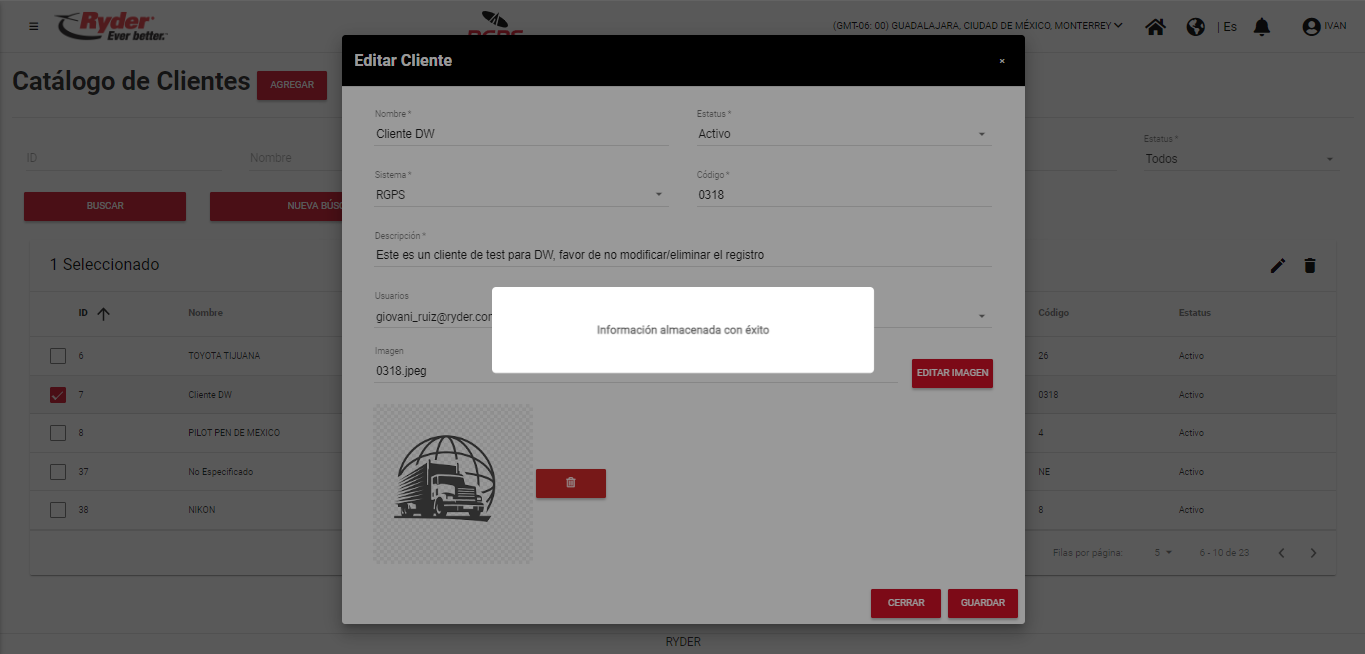Go to home via house icon
This screenshot has width=1365, height=654.
(1155, 27)
